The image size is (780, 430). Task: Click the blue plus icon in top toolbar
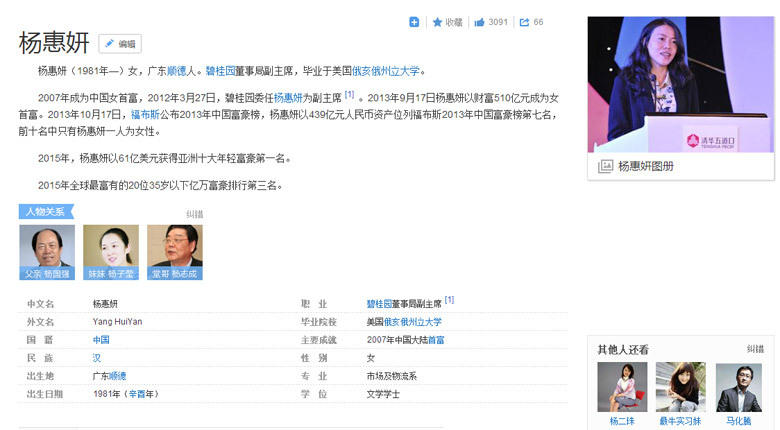tap(414, 22)
